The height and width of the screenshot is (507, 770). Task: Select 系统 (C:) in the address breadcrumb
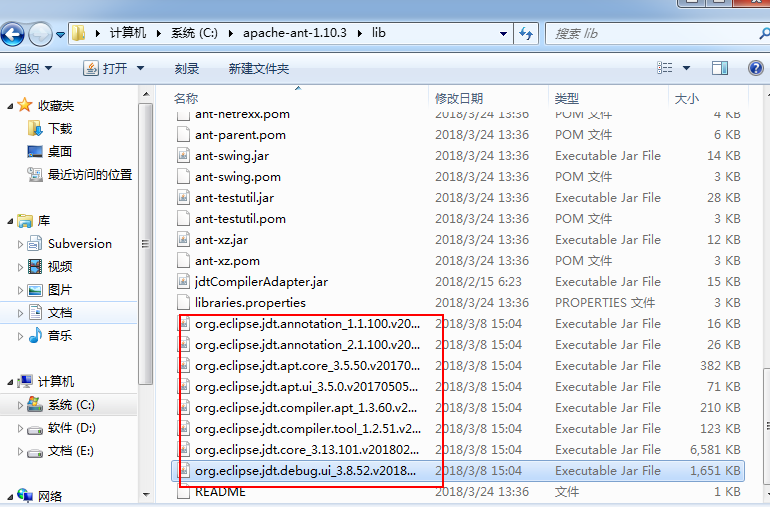(194, 33)
